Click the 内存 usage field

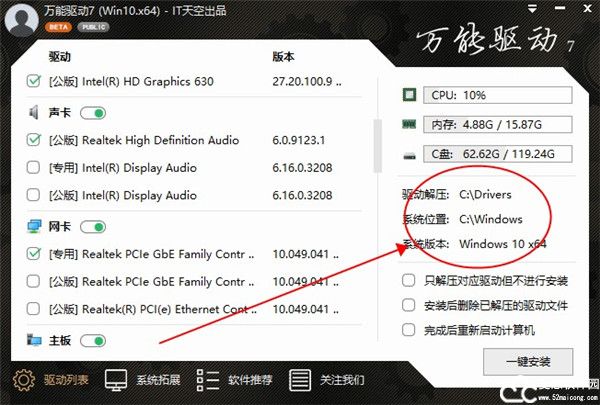tap(497, 124)
